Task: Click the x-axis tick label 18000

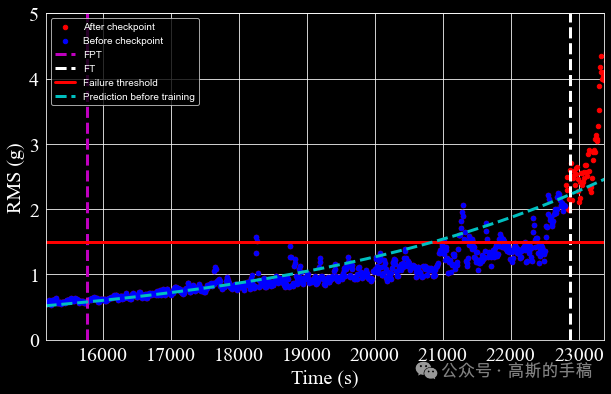Action: point(239,355)
